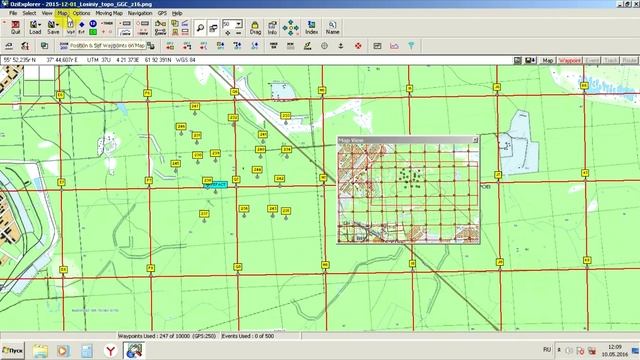Image resolution: width=640 pixels, height=360 pixels.
Task: Click the 'UTM 37U' coordinate readout
Action: (98, 60)
